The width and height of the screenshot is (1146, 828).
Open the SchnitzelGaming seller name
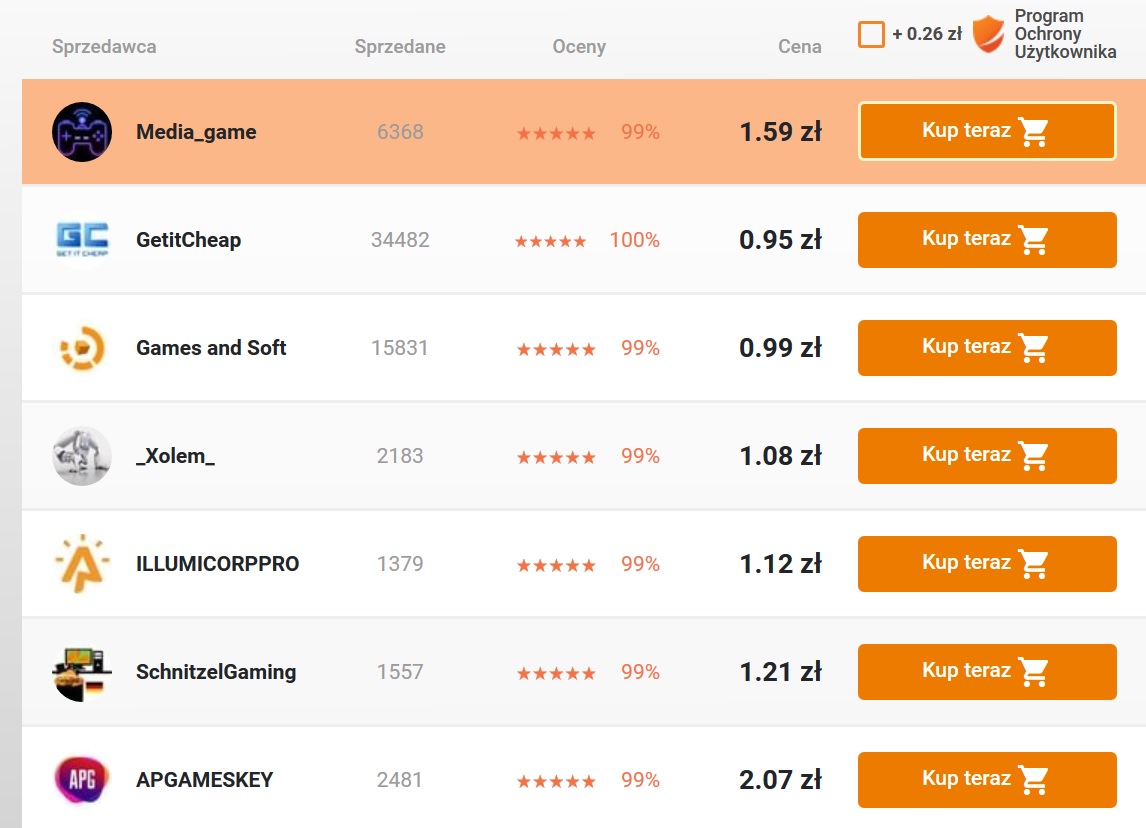216,672
